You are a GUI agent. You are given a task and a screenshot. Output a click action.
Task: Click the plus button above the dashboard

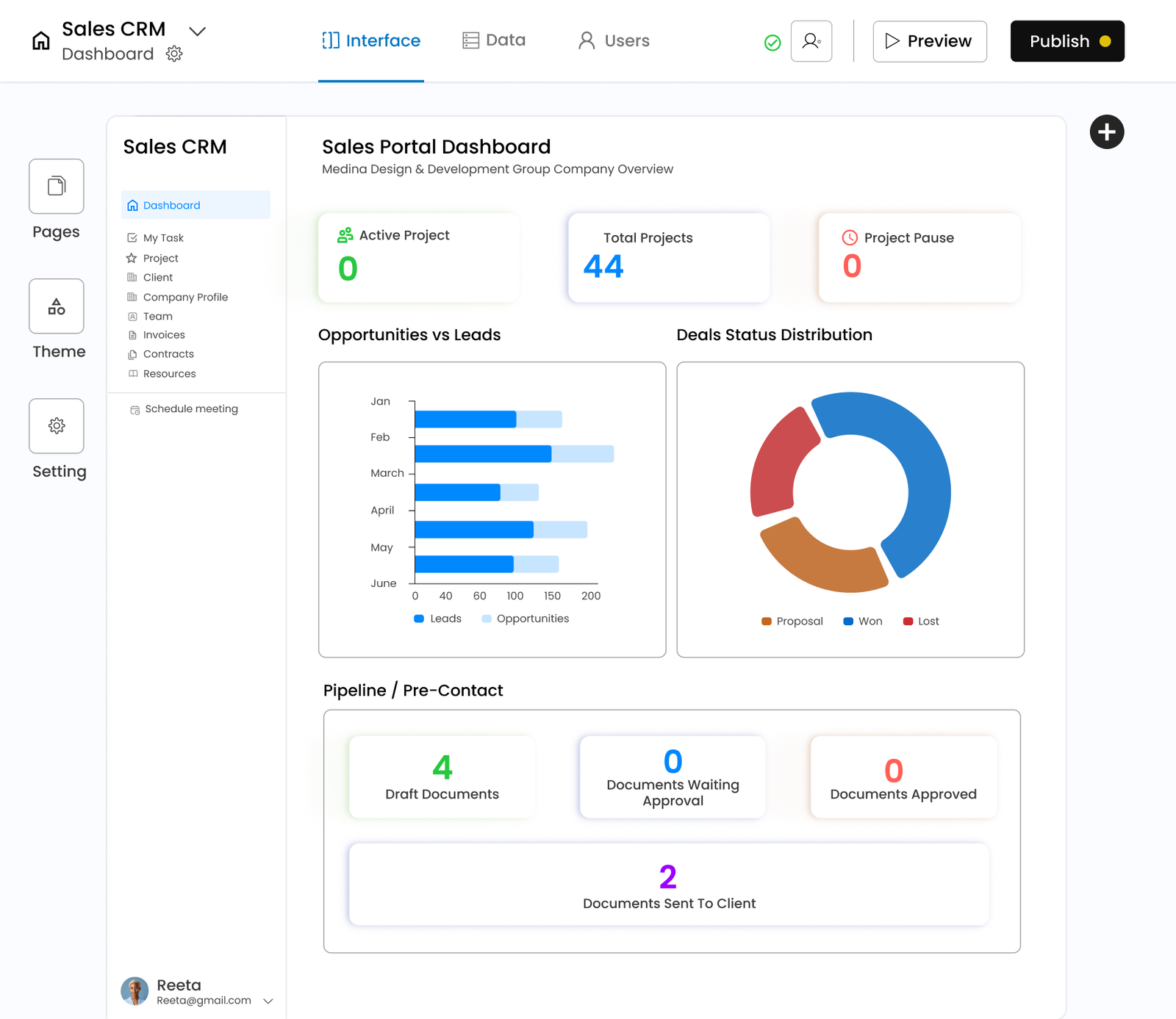pos(1106,132)
